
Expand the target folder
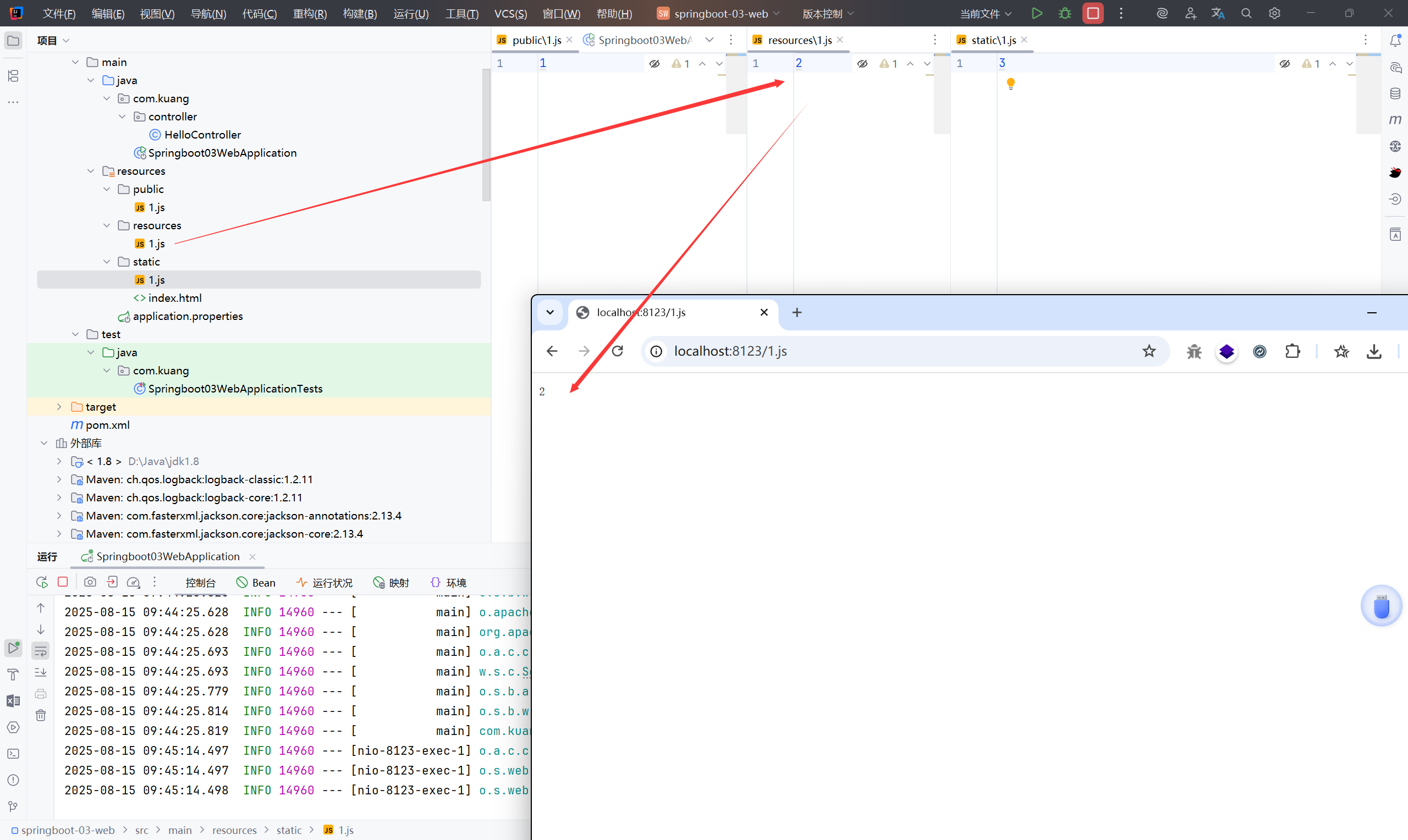pyautogui.click(x=59, y=407)
